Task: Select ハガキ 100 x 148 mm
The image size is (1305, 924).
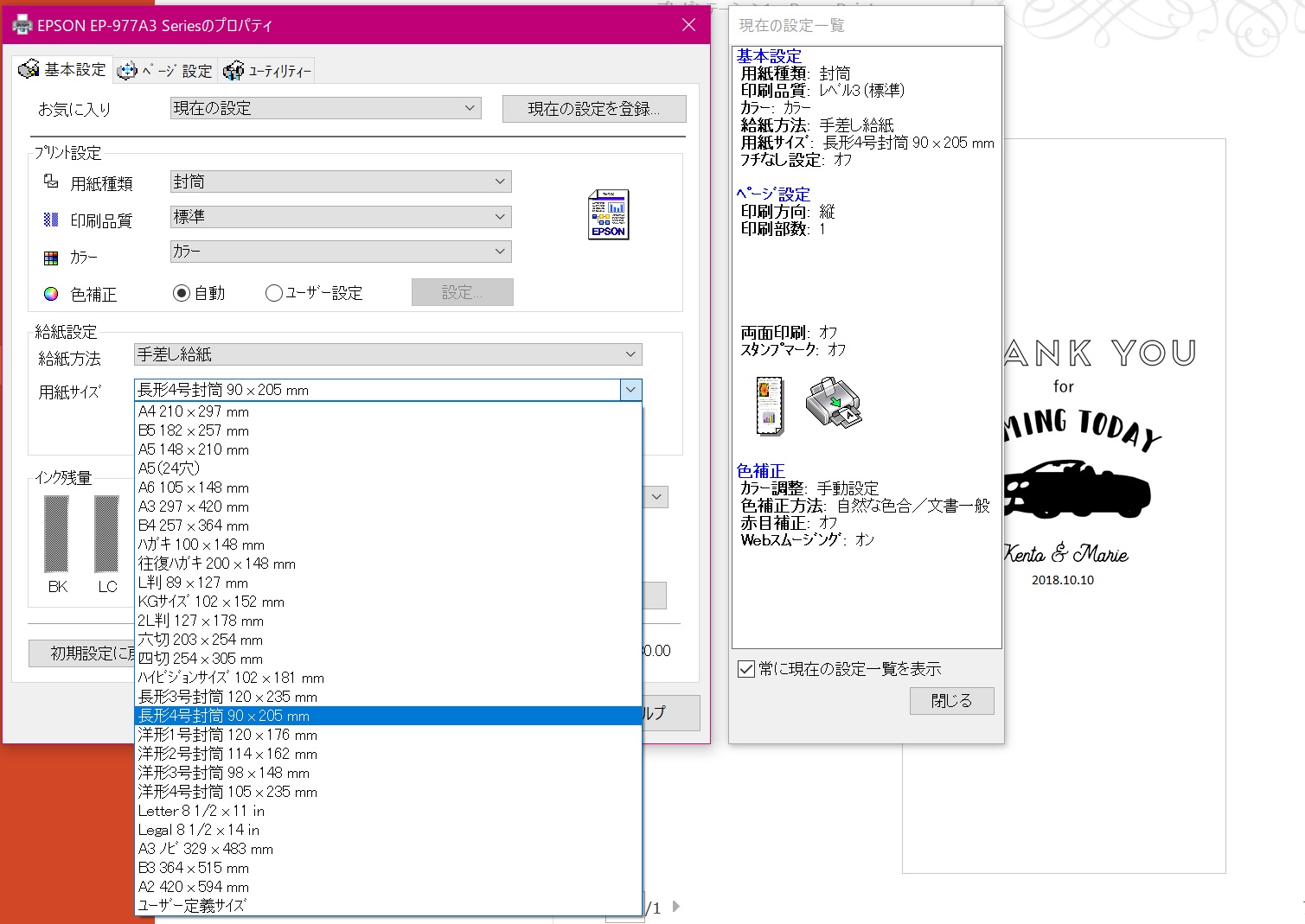Action: [x=388, y=545]
